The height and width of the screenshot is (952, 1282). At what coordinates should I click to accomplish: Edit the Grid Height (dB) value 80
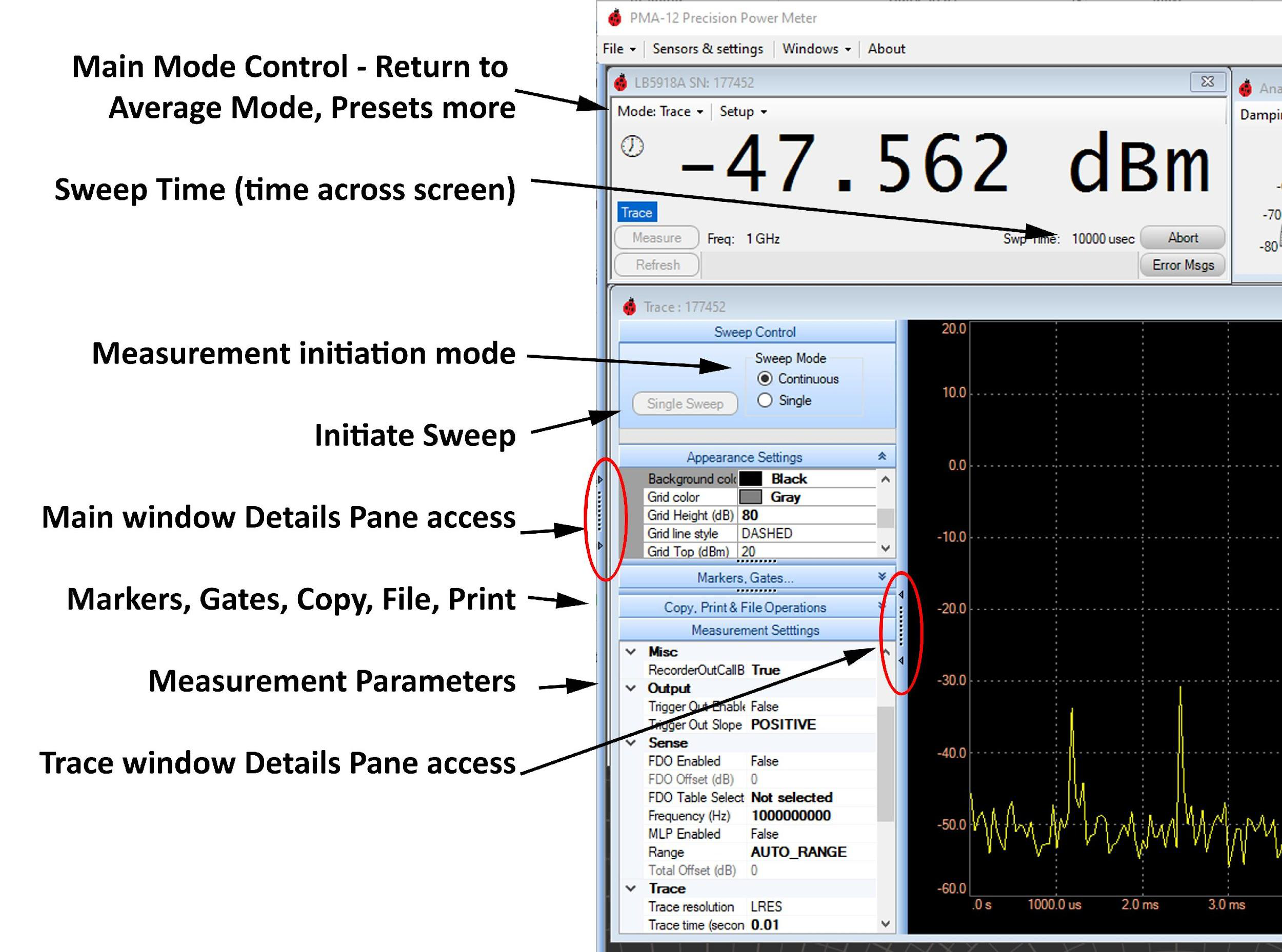coord(807,515)
